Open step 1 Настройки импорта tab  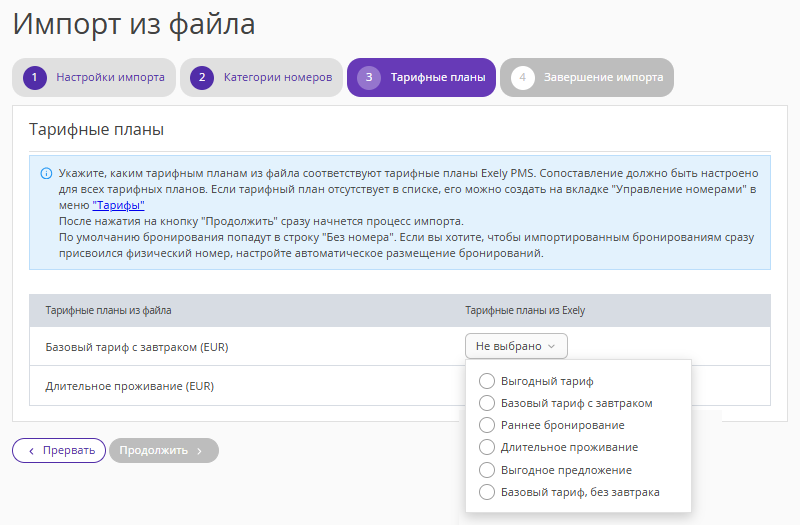click(94, 78)
